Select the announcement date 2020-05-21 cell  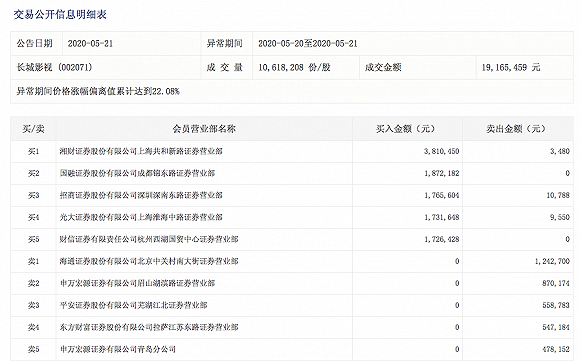click(131, 44)
